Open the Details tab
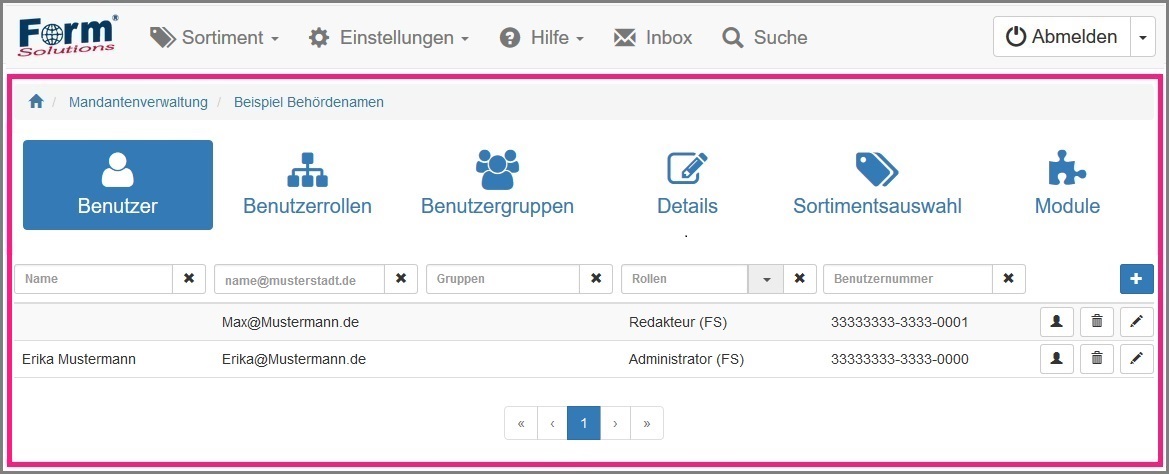The height and width of the screenshot is (474, 1169). coord(687,185)
